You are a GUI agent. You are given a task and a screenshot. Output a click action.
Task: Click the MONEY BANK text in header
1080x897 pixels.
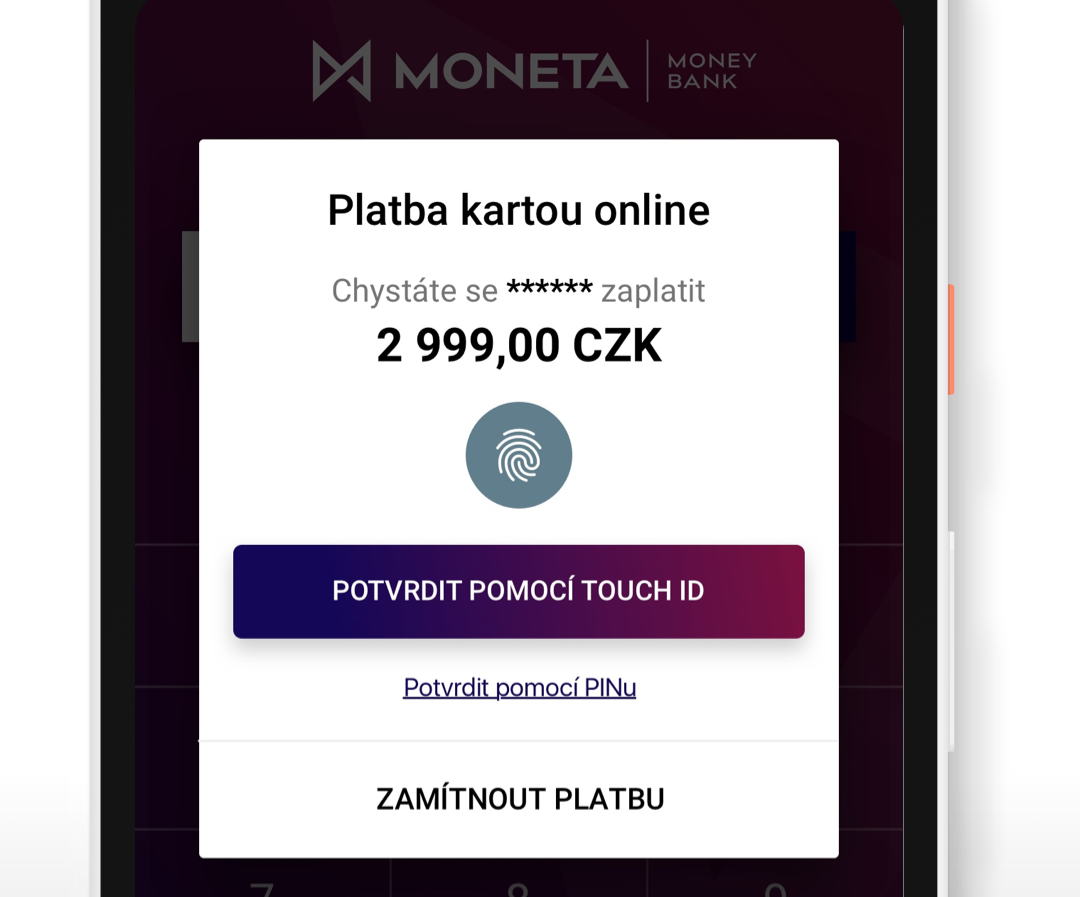click(x=712, y=71)
